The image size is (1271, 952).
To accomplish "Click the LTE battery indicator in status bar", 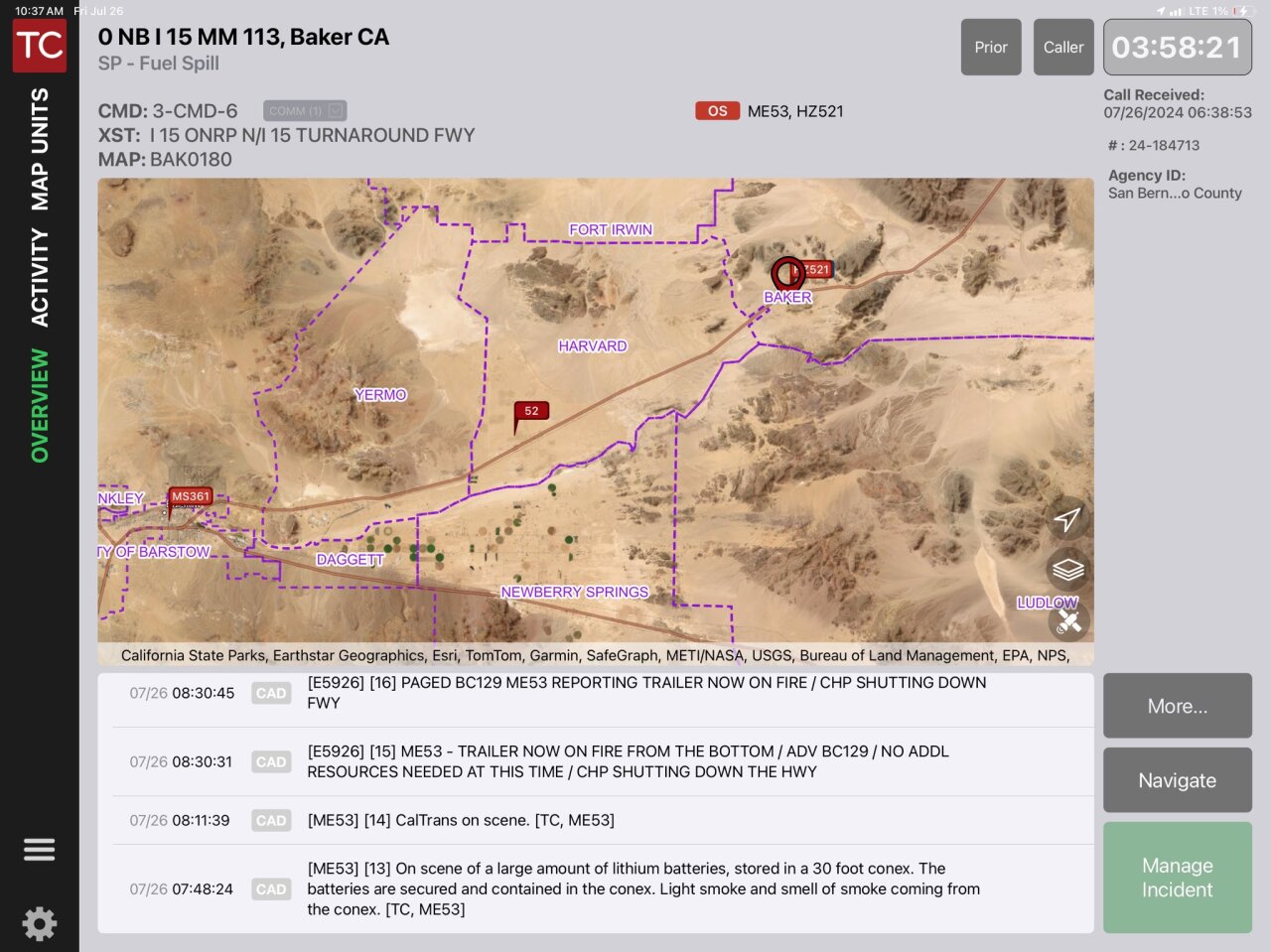I will (x=1215, y=10).
